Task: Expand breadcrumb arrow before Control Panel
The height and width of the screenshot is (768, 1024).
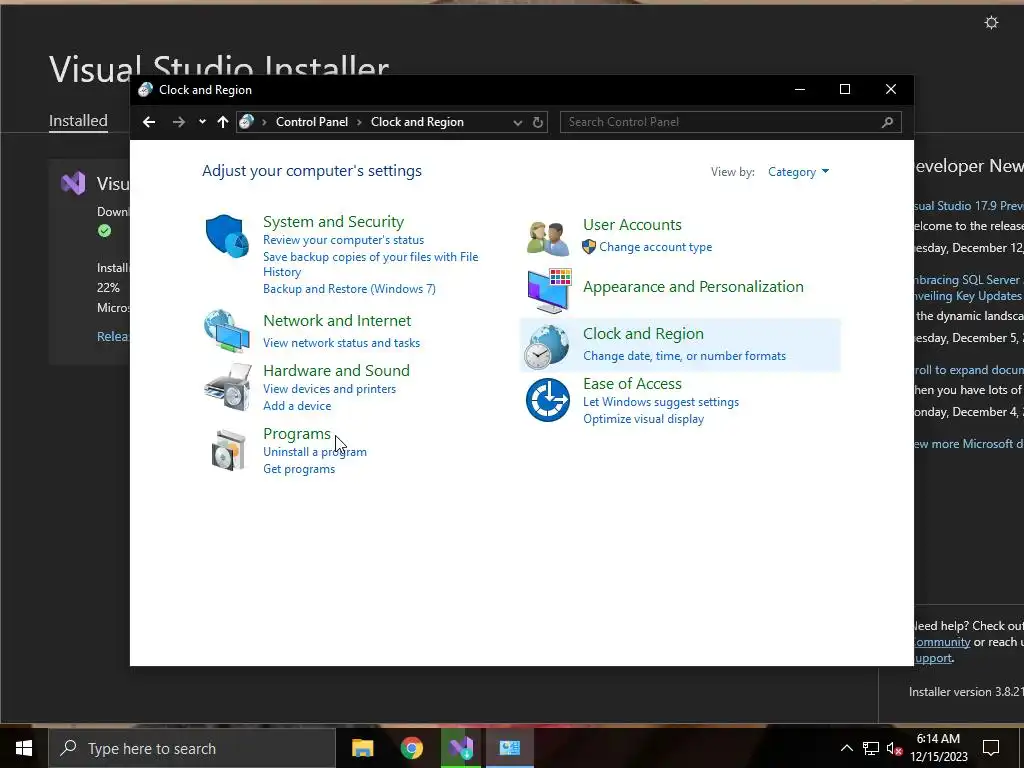Action: (x=264, y=122)
